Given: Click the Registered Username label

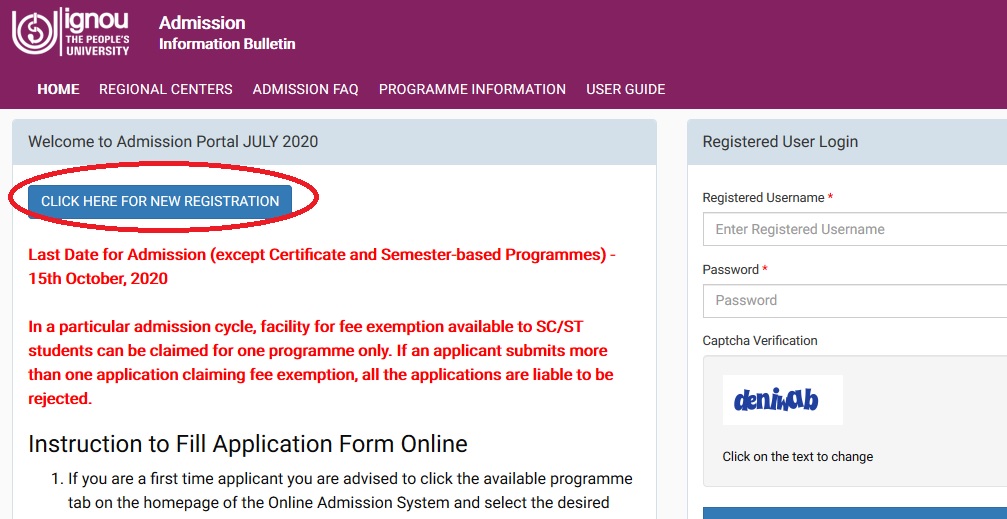Looking at the screenshot, I should [763, 198].
